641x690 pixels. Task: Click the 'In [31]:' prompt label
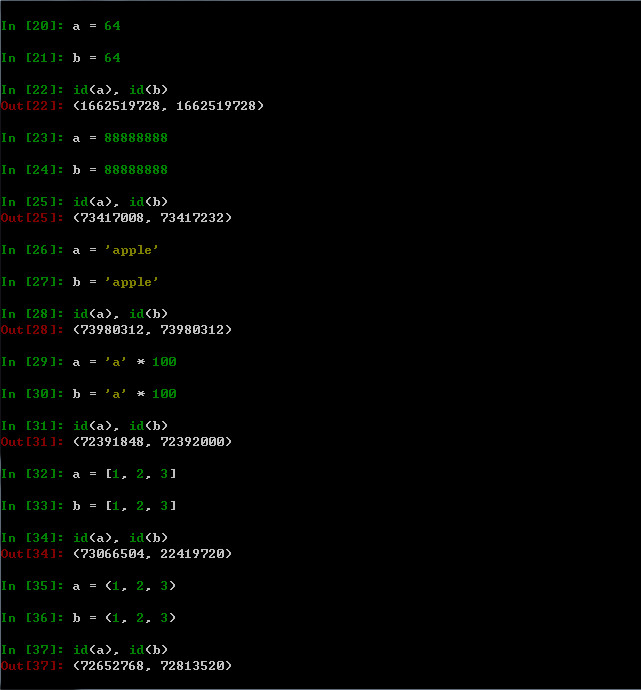click(32, 426)
